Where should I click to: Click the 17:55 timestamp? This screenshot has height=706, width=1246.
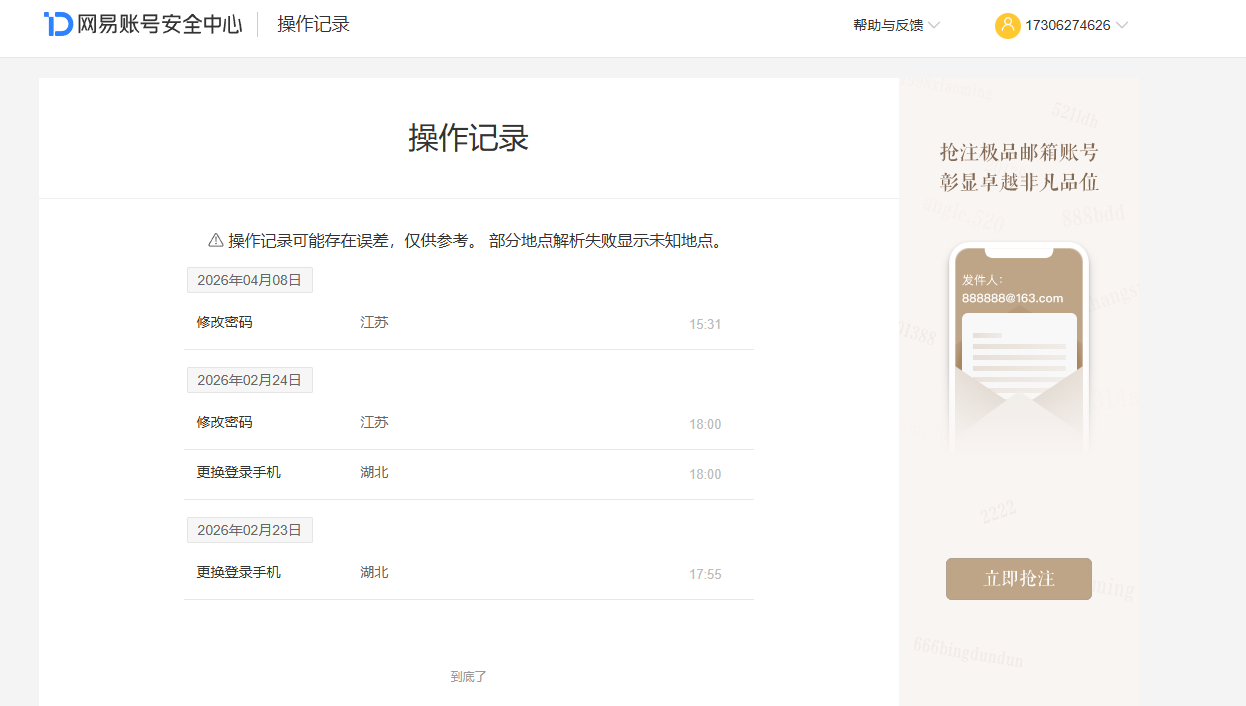705,574
